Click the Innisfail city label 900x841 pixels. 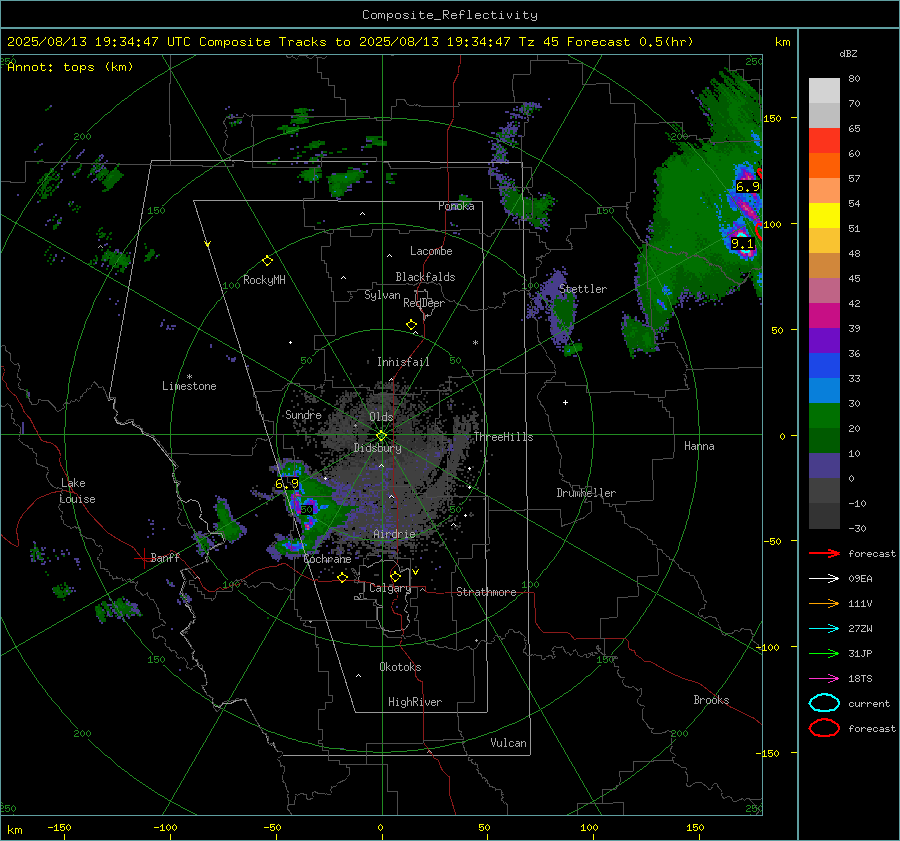pyautogui.click(x=403, y=362)
